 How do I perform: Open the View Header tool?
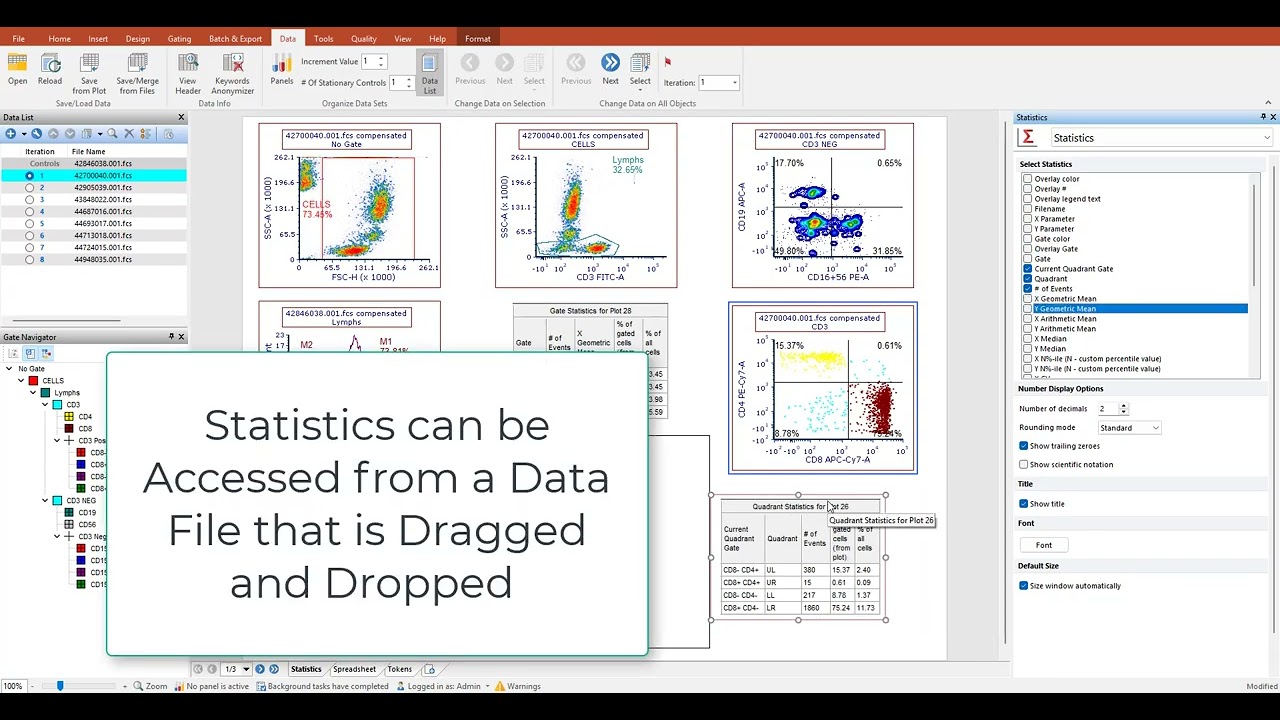click(x=188, y=74)
